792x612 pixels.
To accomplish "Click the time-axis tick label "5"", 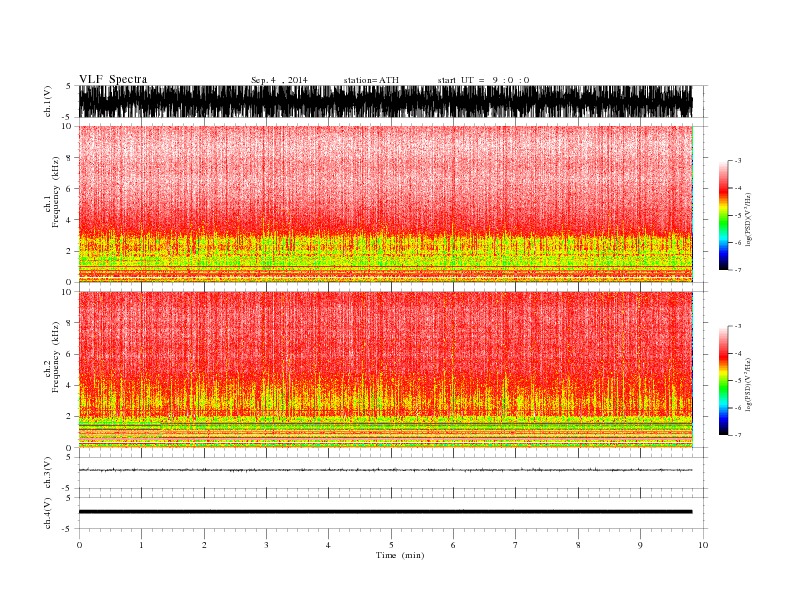I will [x=391, y=545].
